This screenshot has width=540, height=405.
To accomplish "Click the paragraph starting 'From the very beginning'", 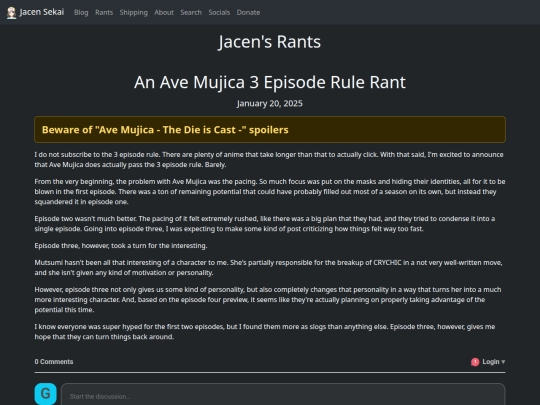I will click(x=270, y=191).
